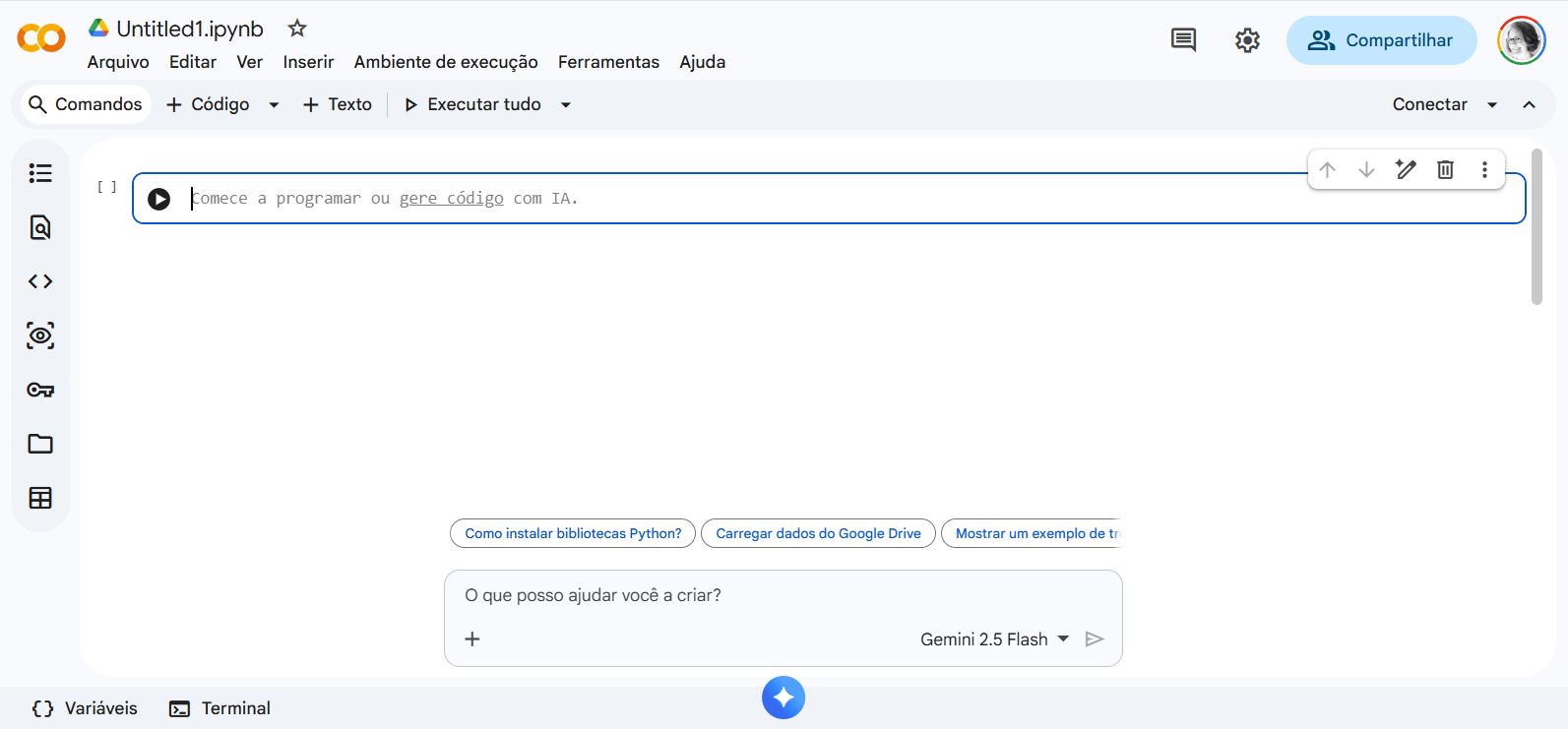Open the data table sidebar icon
This screenshot has width=1568, height=729.
point(40,498)
